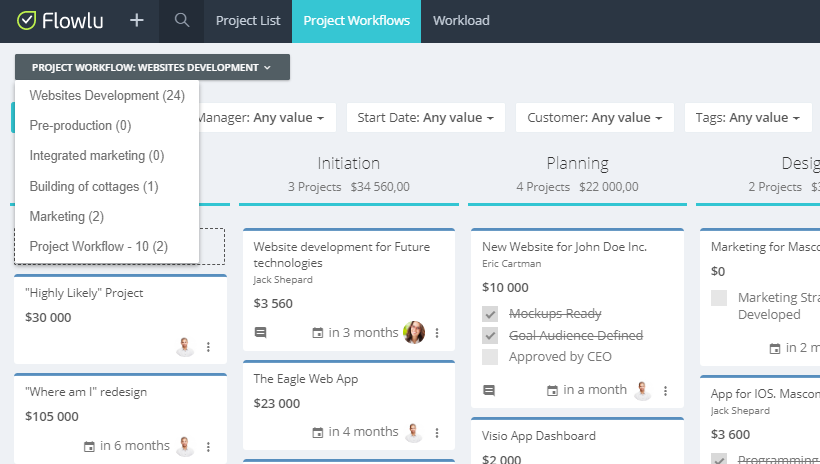Open more menu on John Doe Inc. card

tap(665, 391)
